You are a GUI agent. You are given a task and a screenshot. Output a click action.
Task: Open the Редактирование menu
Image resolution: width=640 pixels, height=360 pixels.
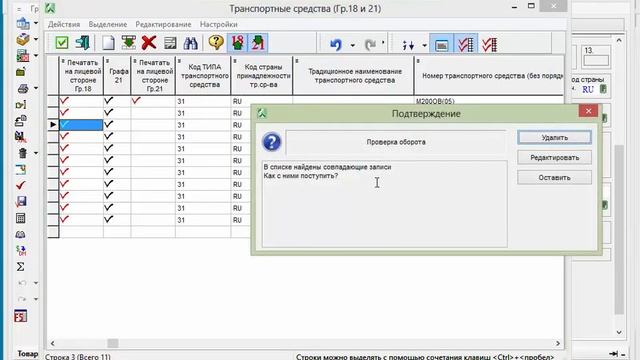tap(163, 24)
